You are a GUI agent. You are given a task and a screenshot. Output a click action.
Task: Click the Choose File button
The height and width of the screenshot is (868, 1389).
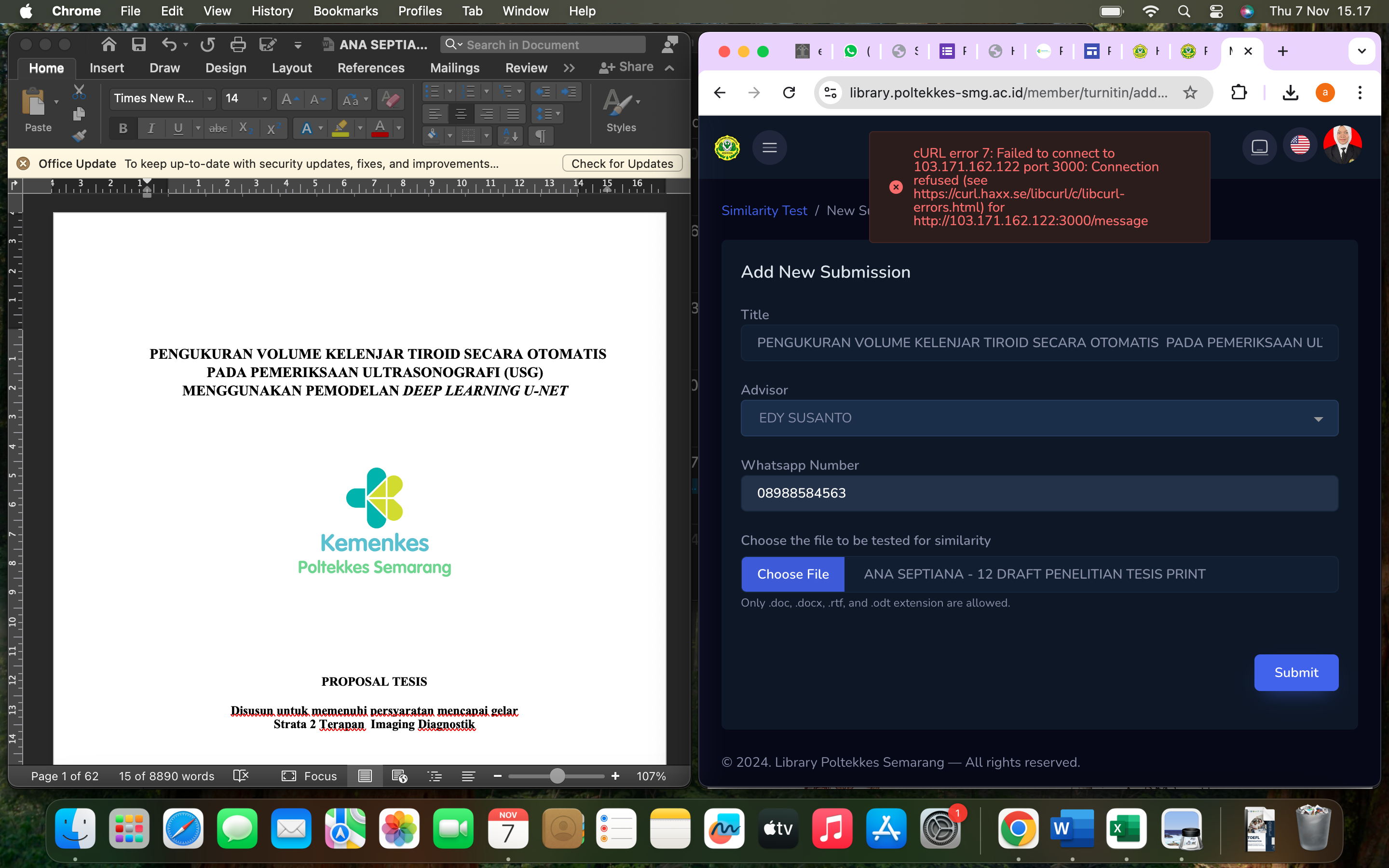click(x=793, y=574)
